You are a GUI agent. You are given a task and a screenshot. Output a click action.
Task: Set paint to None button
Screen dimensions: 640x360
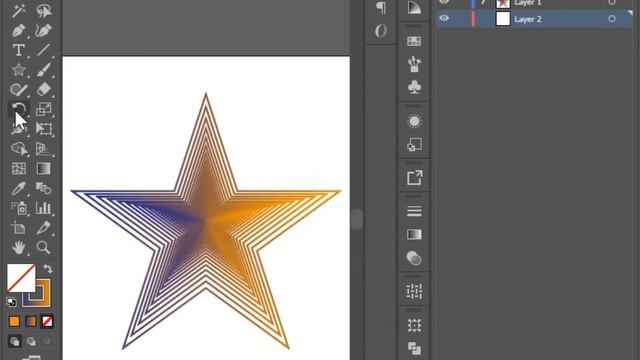pos(47,322)
